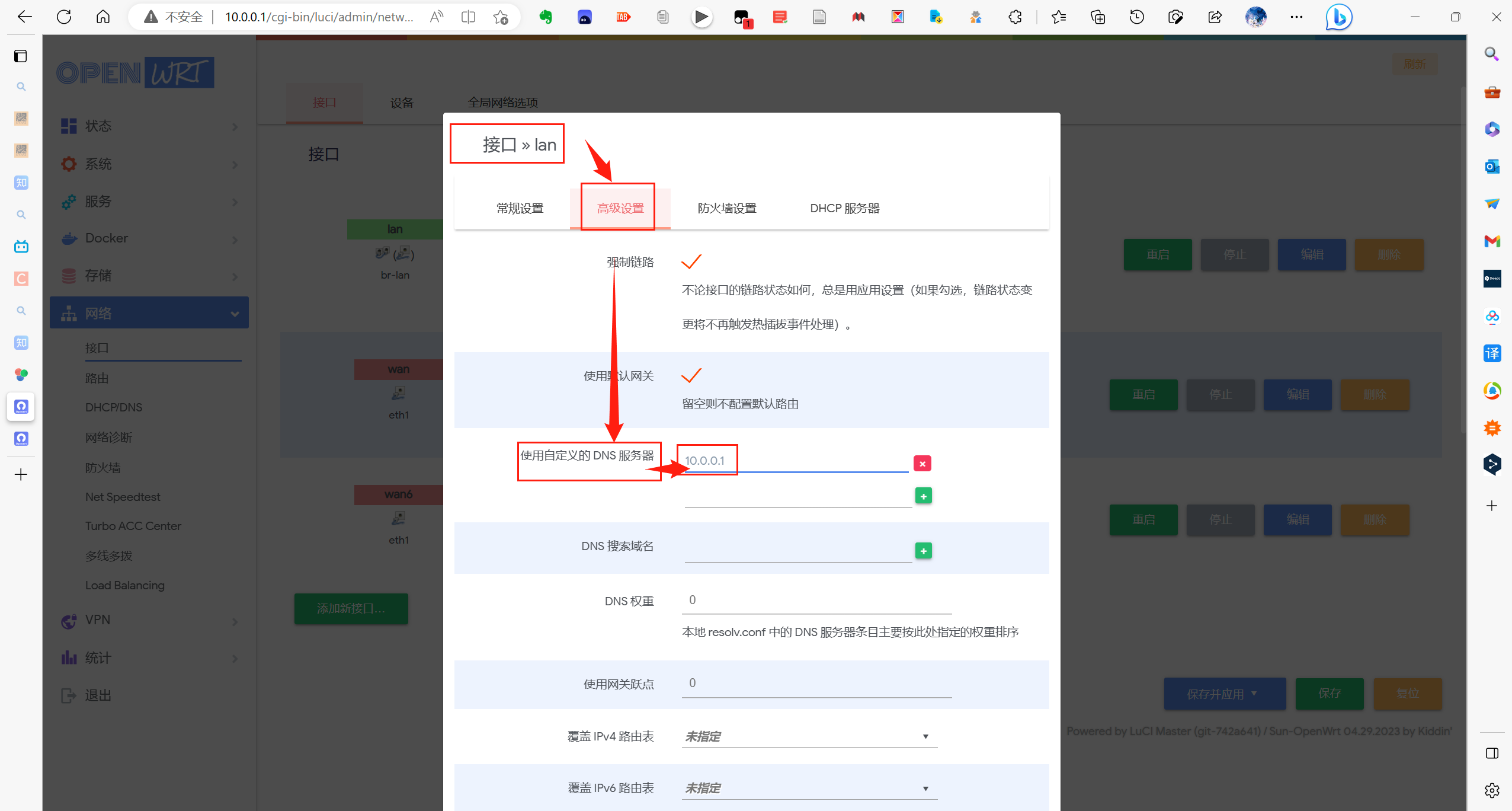This screenshot has width=1512, height=811.
Task: Open the override IPv6 routing table dropdown
Action: 809,788
